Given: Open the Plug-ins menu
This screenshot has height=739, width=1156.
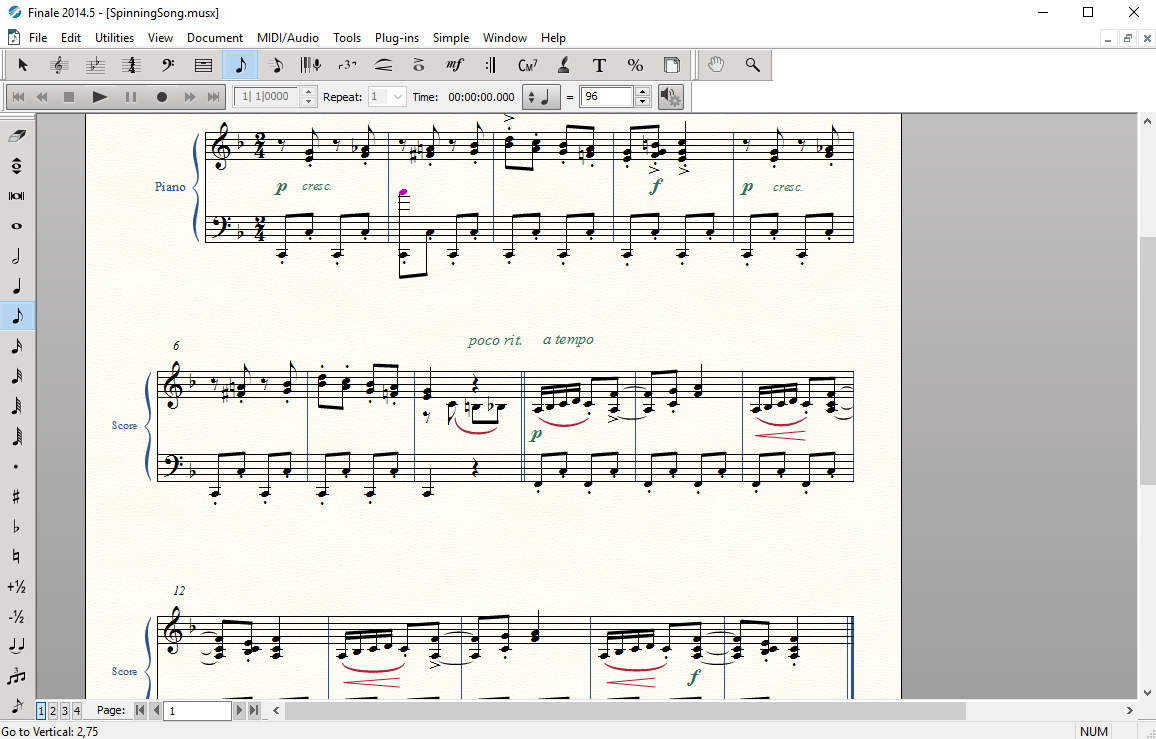Looking at the screenshot, I should pyautogui.click(x=397, y=38).
